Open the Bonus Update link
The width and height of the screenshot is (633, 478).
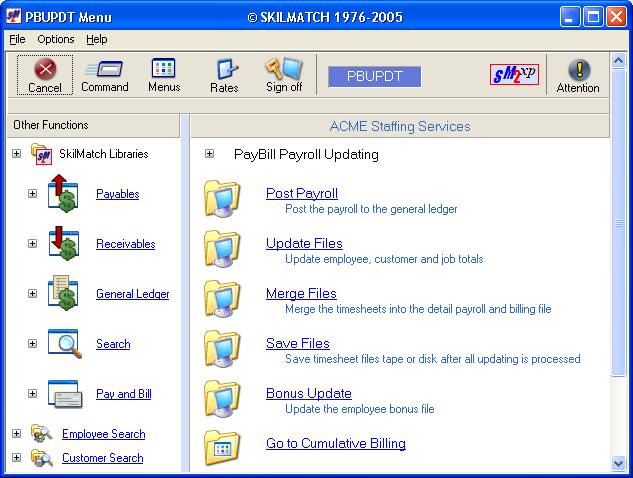tap(309, 394)
